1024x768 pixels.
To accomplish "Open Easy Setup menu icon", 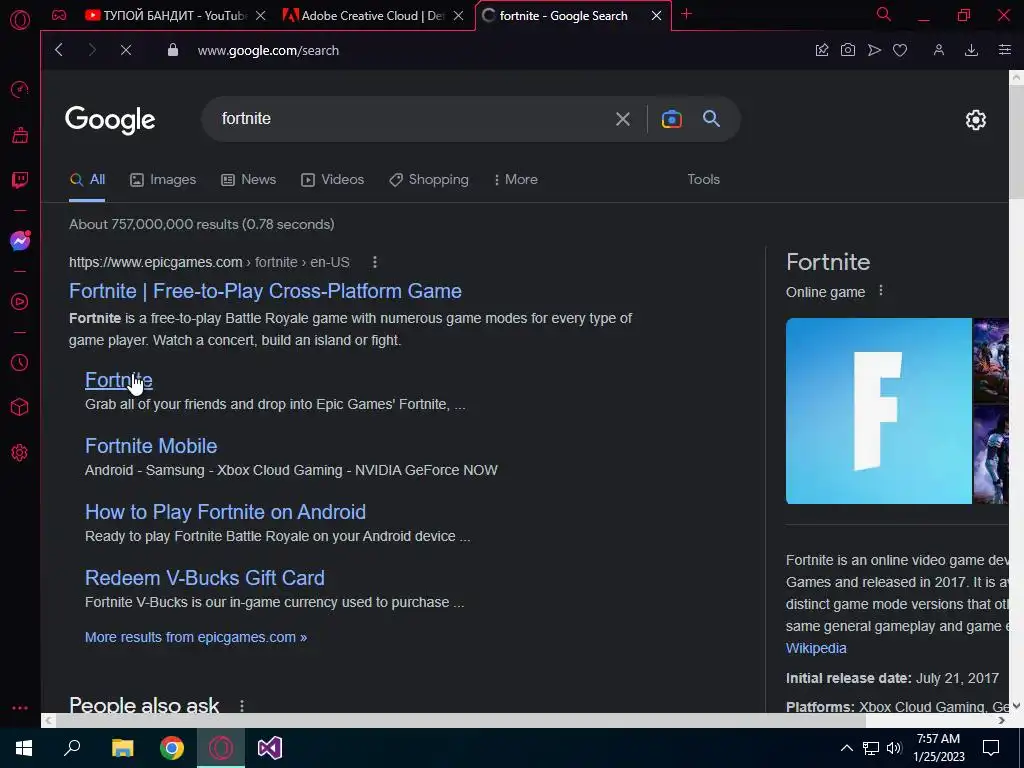I will click(x=1004, y=50).
